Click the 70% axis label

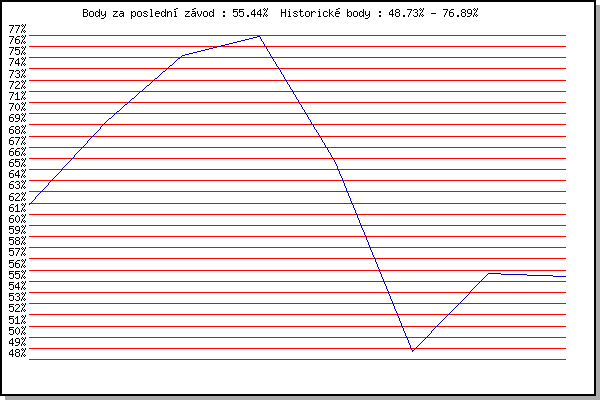[x=17, y=106]
